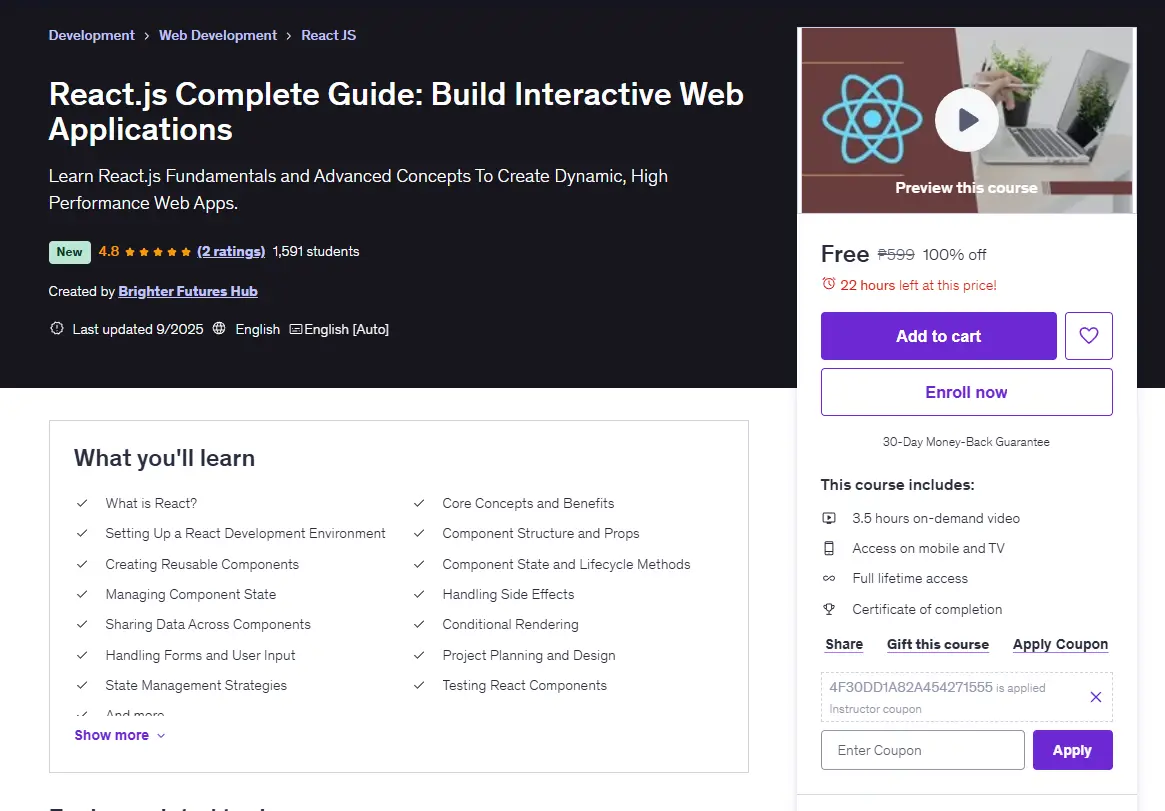Click the checkmark beside Conditional Rendering
Image resolution: width=1165 pixels, height=811 pixels.
419,624
